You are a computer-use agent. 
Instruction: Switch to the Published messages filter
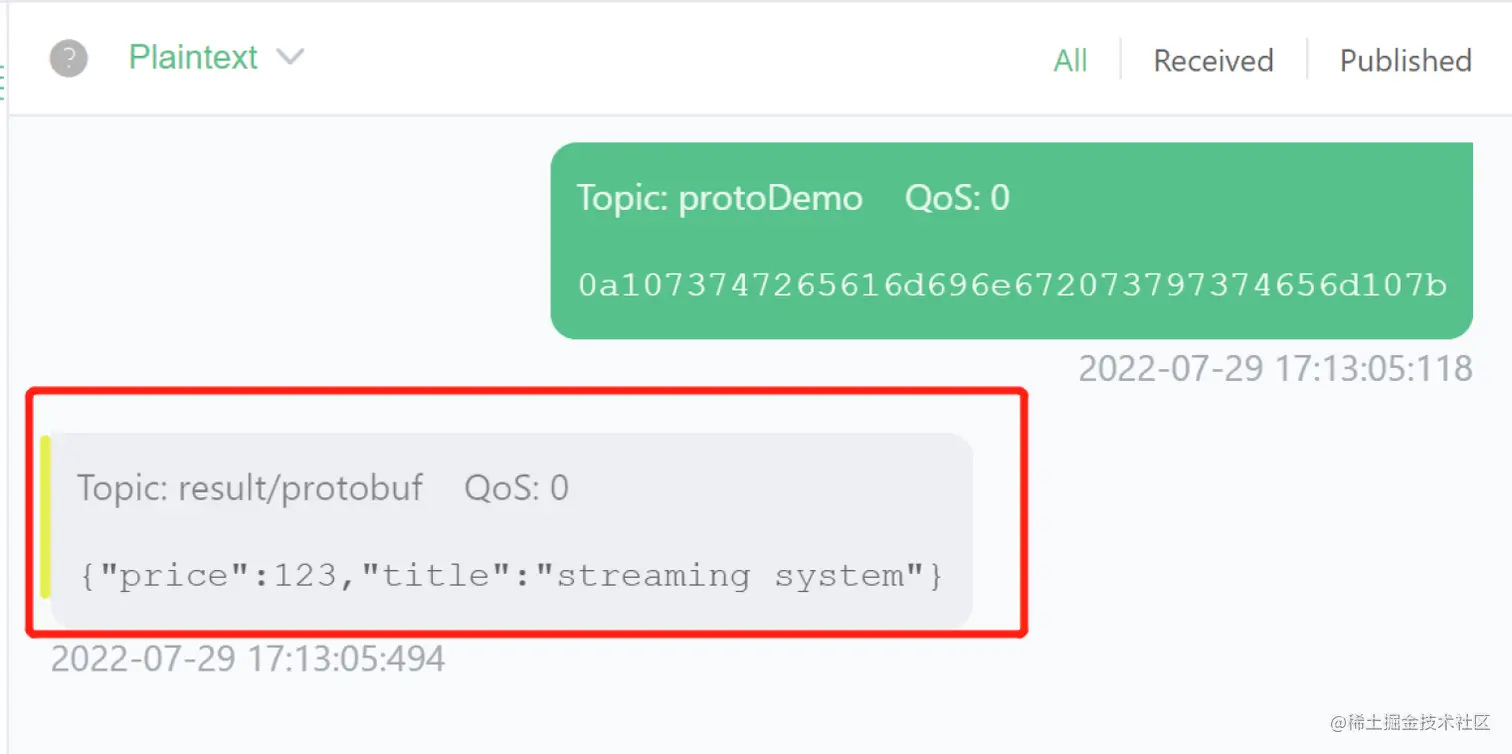[x=1404, y=61]
